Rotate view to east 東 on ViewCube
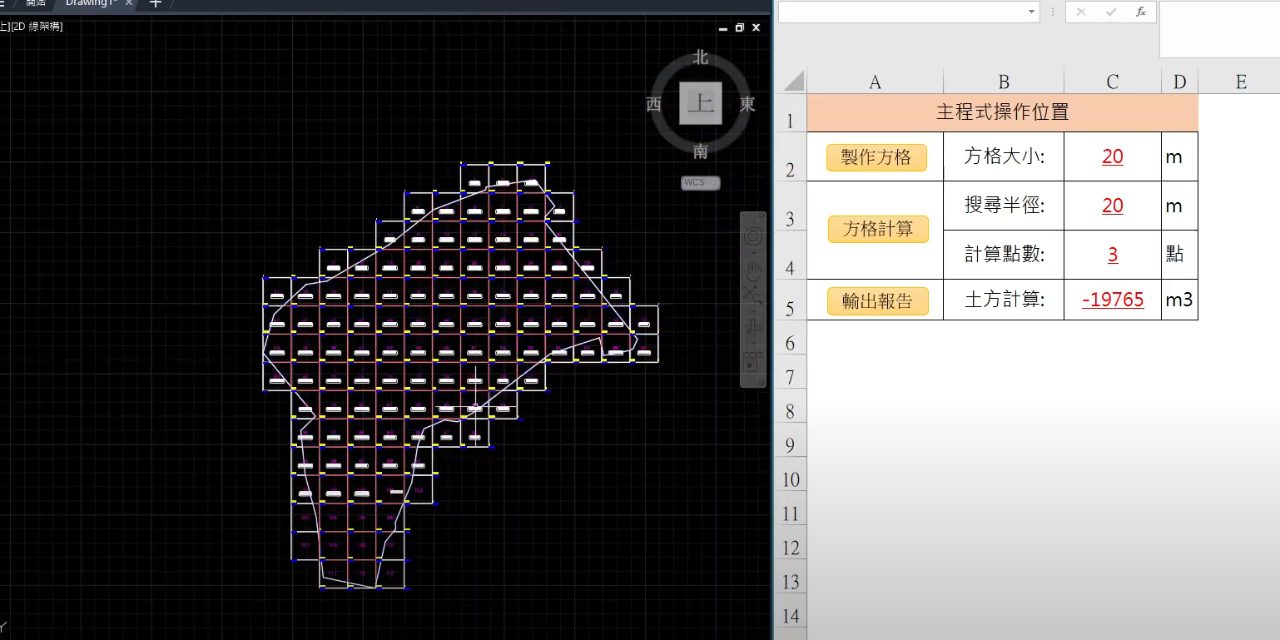 pos(747,104)
